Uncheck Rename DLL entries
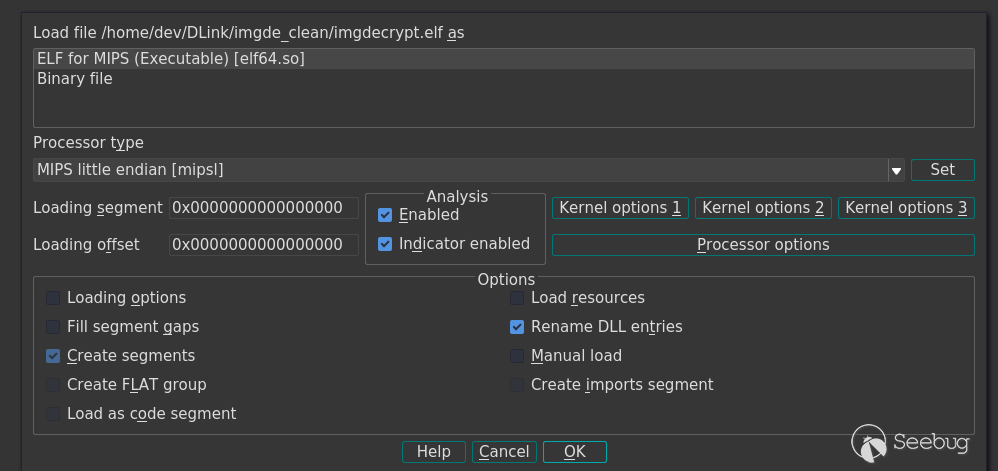The image size is (998, 471). pos(517,327)
